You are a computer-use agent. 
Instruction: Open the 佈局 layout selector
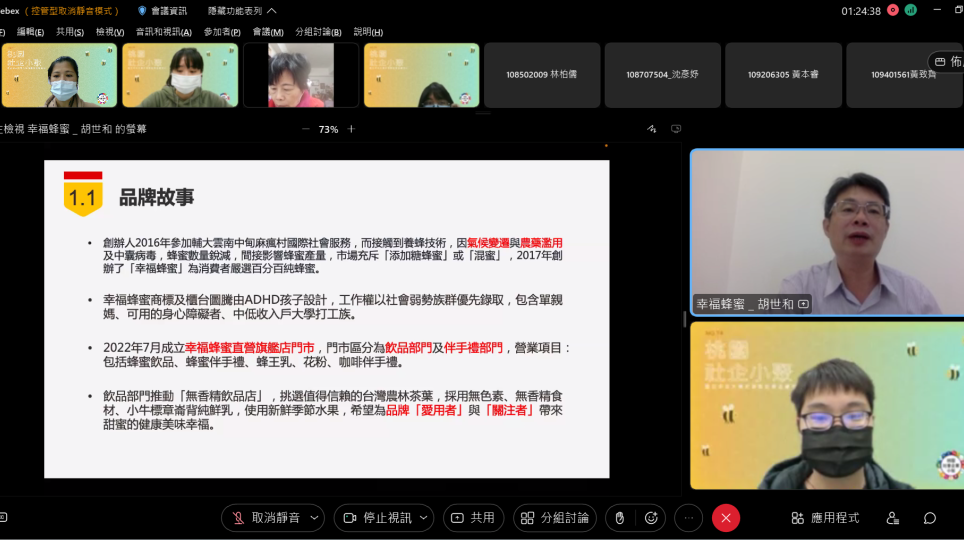click(x=947, y=62)
